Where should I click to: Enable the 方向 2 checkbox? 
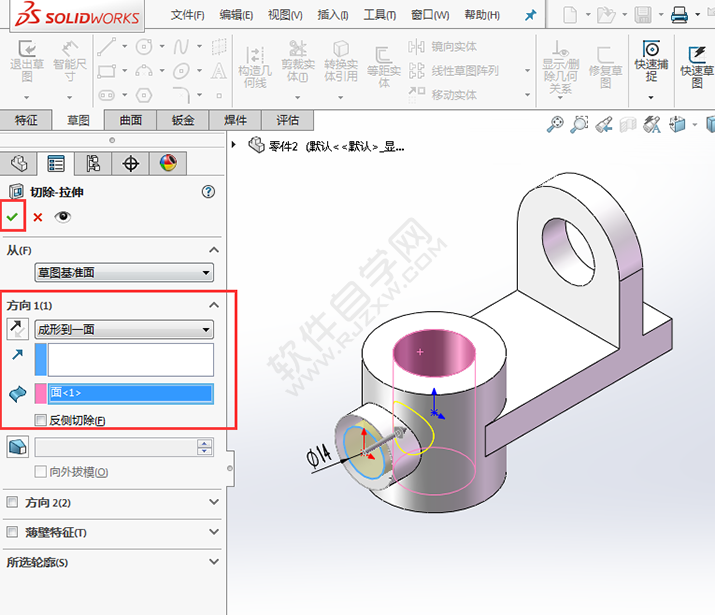[x=12, y=502]
